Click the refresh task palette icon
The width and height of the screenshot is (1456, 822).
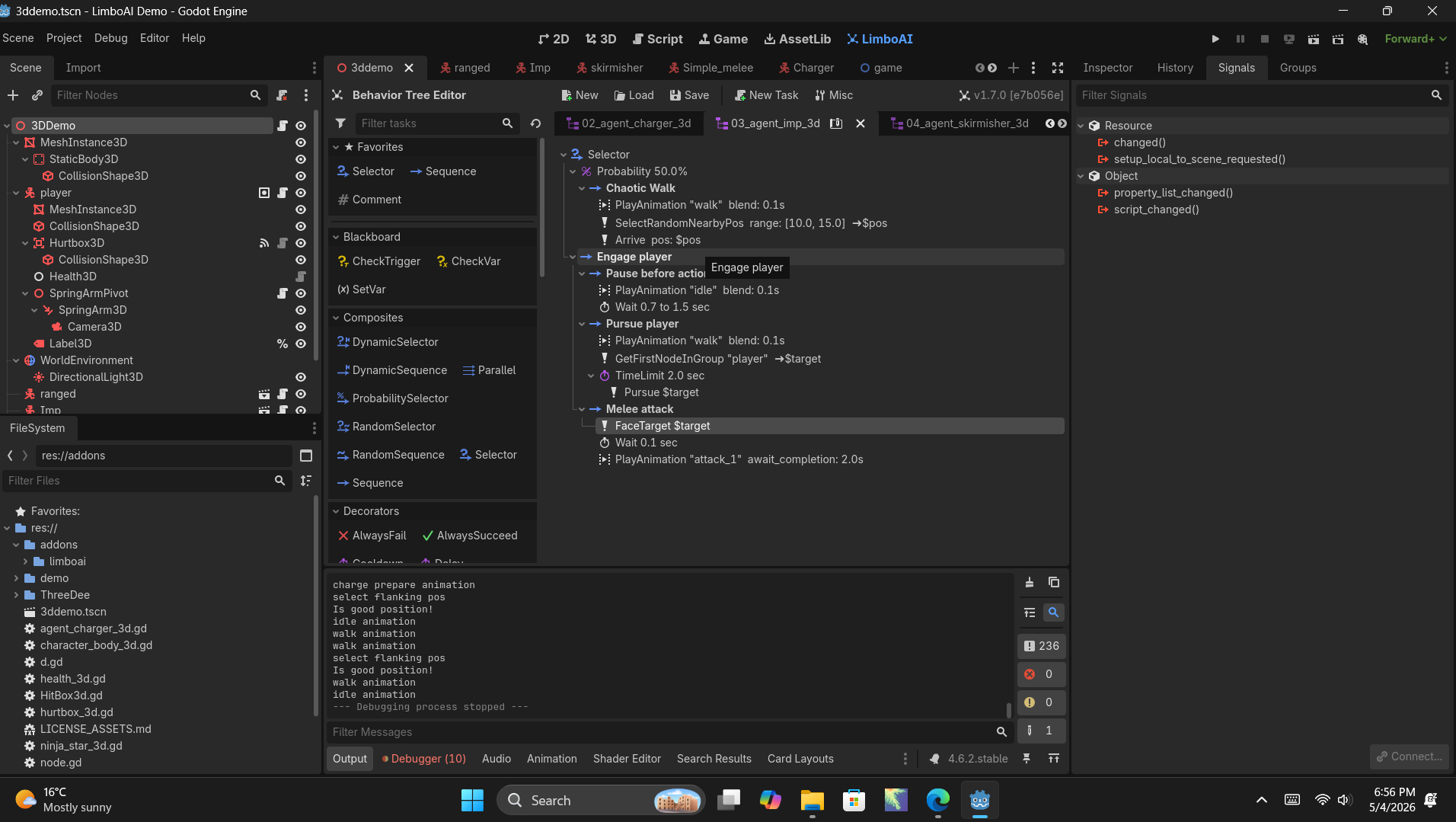(536, 123)
